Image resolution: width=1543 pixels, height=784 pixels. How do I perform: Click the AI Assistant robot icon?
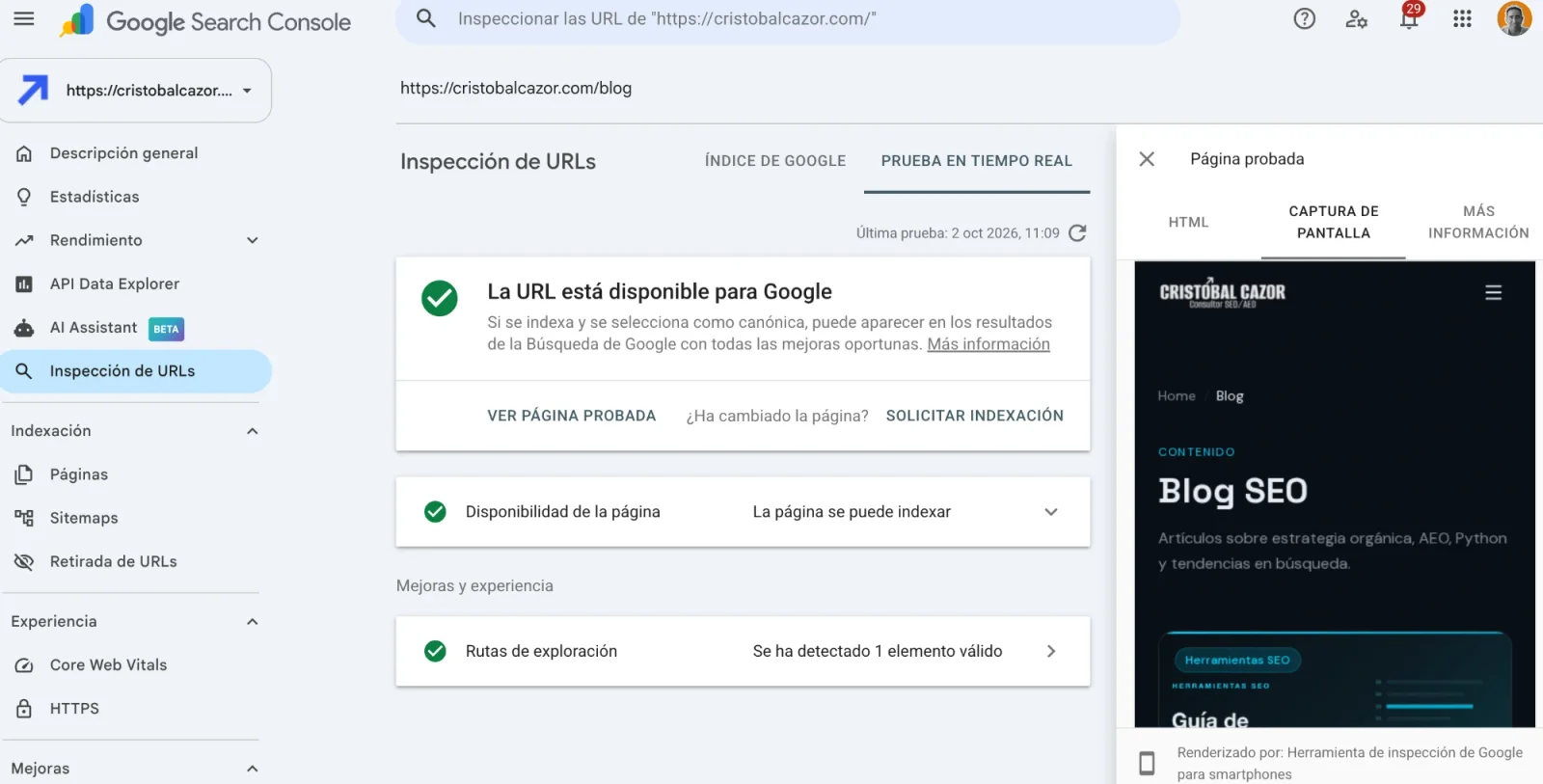[24, 328]
